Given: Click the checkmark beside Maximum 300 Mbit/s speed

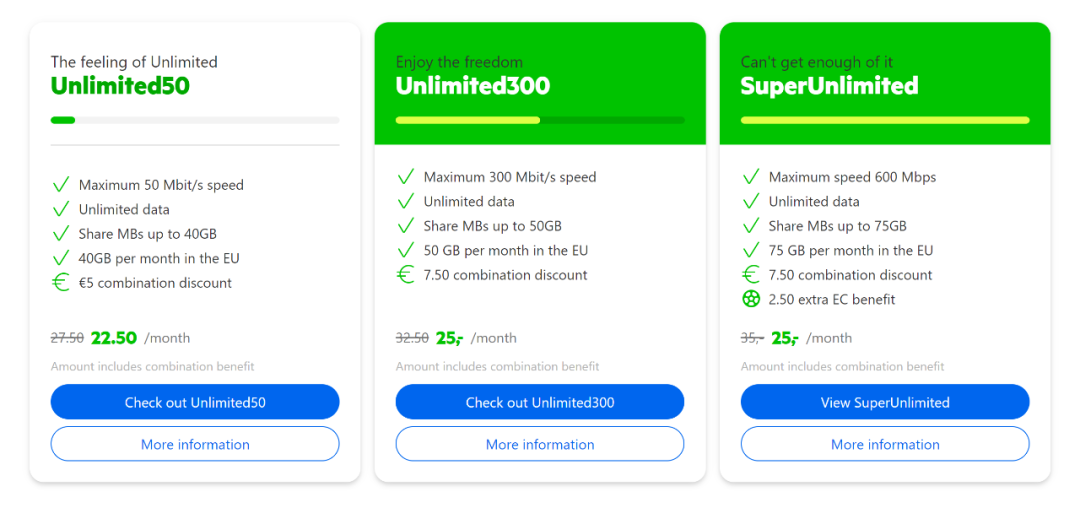Looking at the screenshot, I should tap(406, 177).
